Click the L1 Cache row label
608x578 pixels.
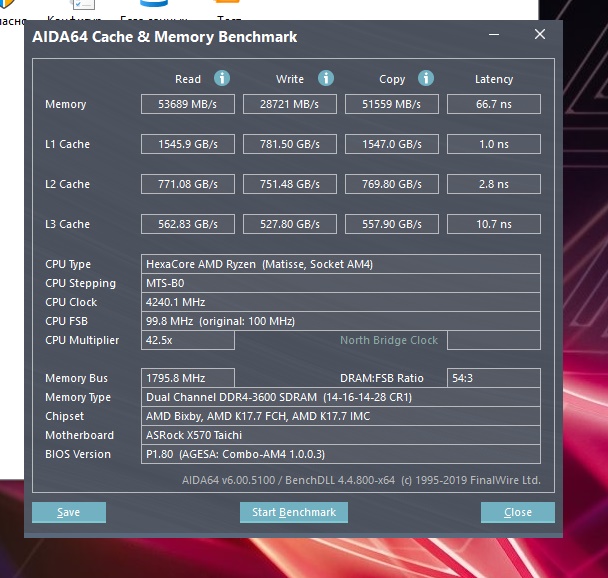click(67, 144)
